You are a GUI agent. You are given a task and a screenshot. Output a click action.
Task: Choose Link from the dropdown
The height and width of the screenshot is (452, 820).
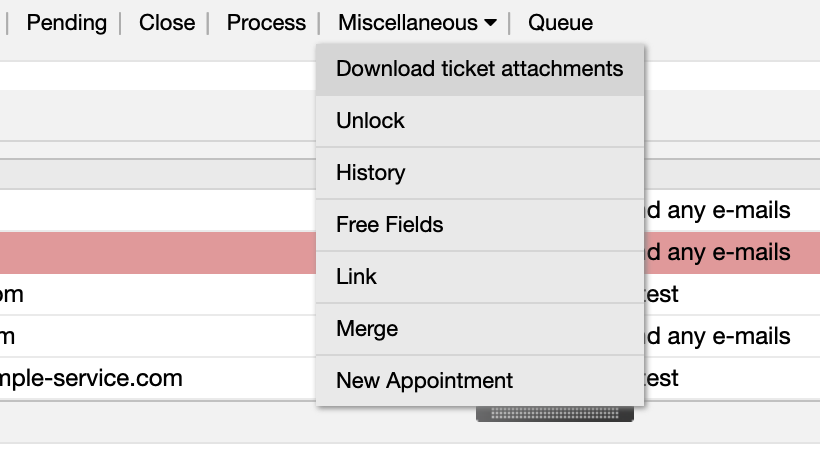click(356, 277)
